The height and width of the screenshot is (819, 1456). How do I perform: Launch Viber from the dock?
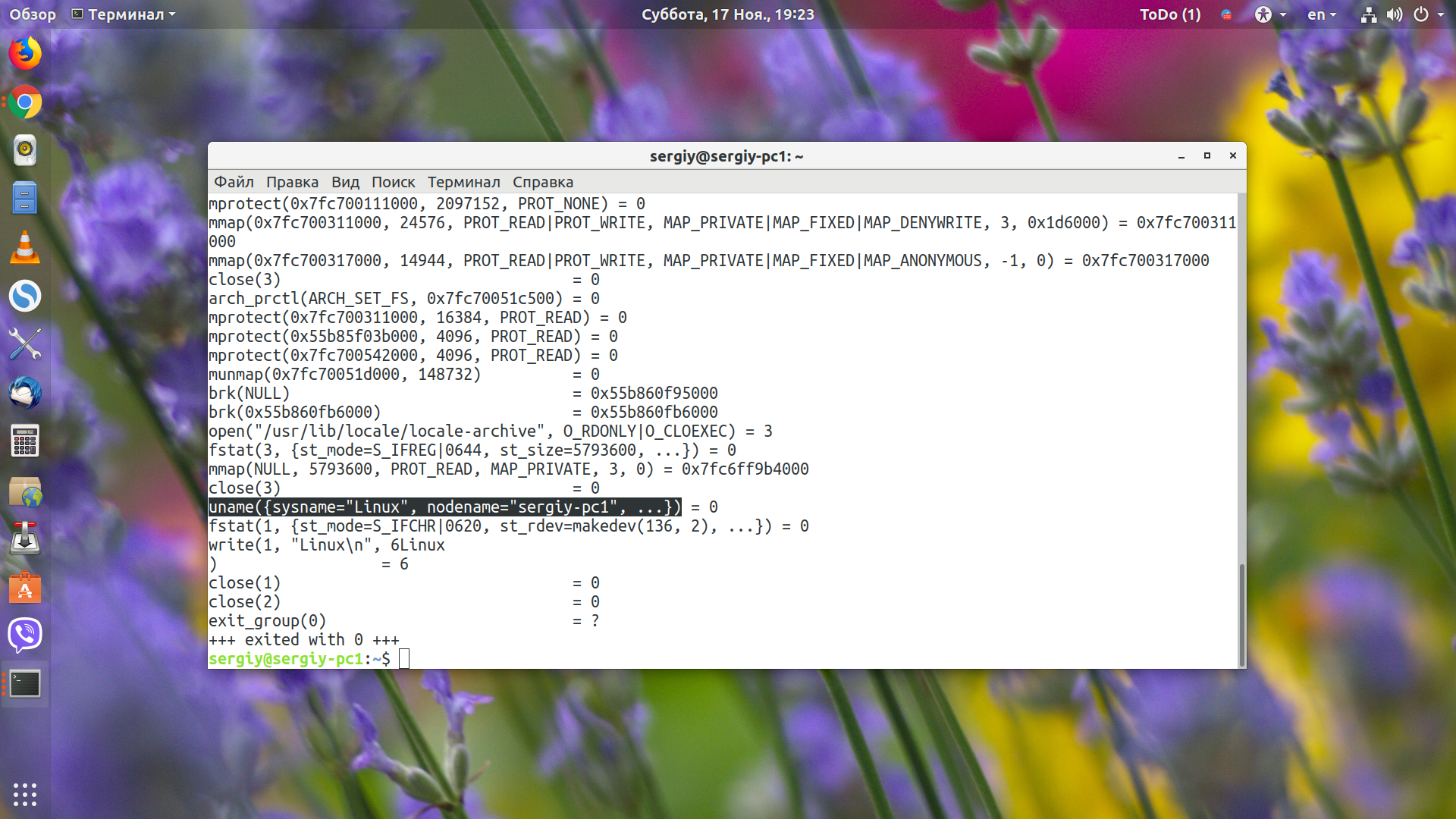pyautogui.click(x=25, y=635)
